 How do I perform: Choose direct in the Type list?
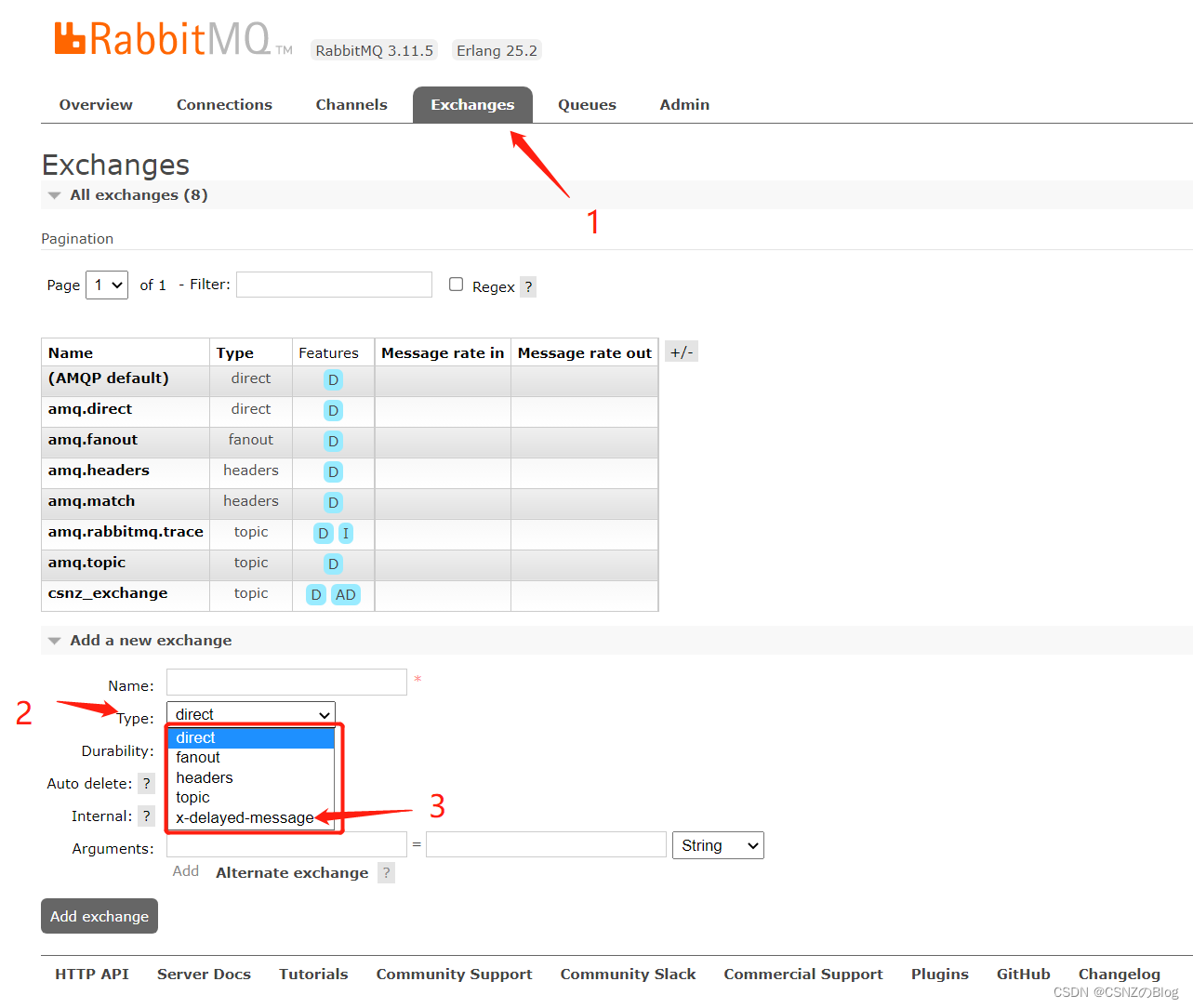click(x=251, y=737)
